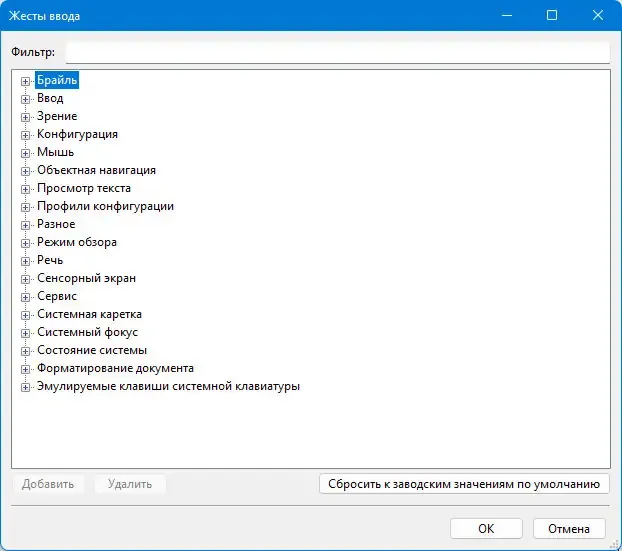Image resolution: width=622 pixels, height=551 pixels.
Task: Select the Системная каретка tree row
Action: click(x=89, y=314)
